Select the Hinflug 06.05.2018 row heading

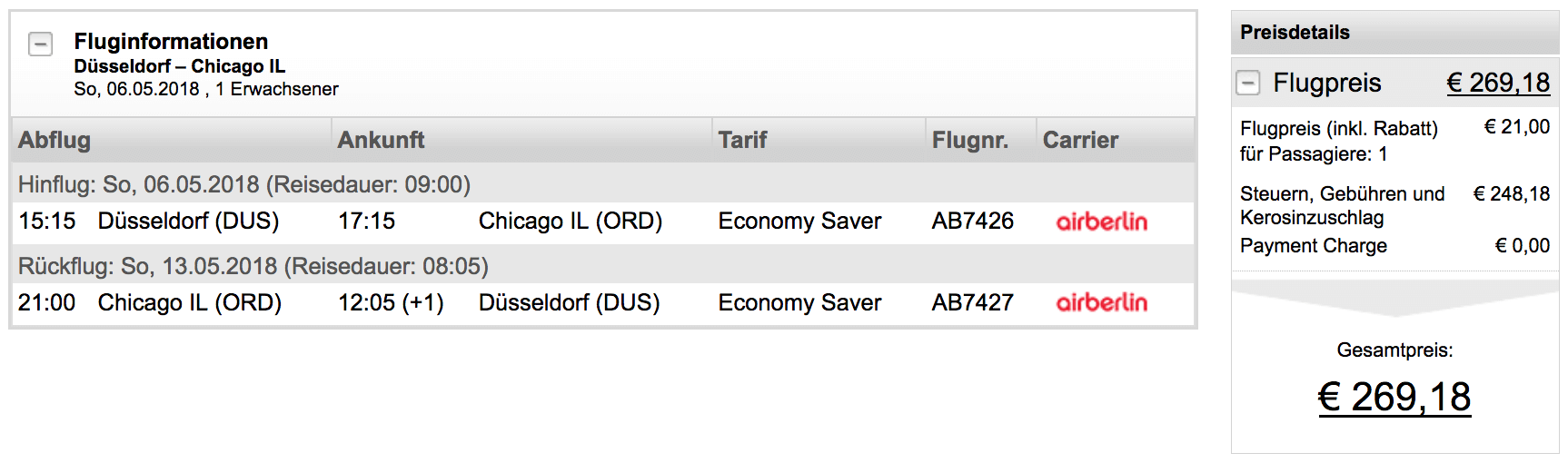244,184
